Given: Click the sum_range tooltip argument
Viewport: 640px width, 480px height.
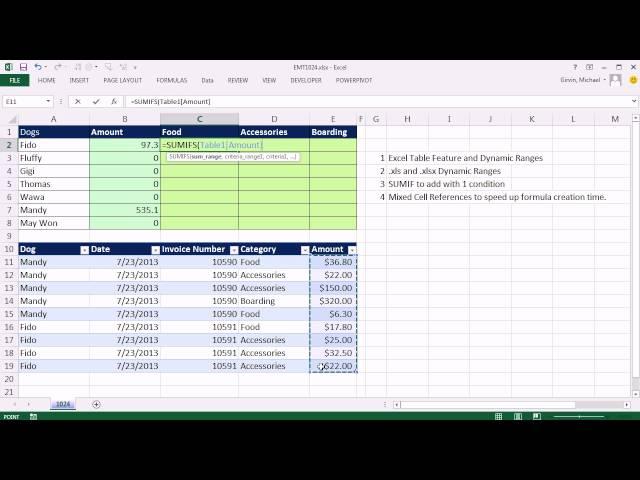Looking at the screenshot, I should click(x=207, y=156).
